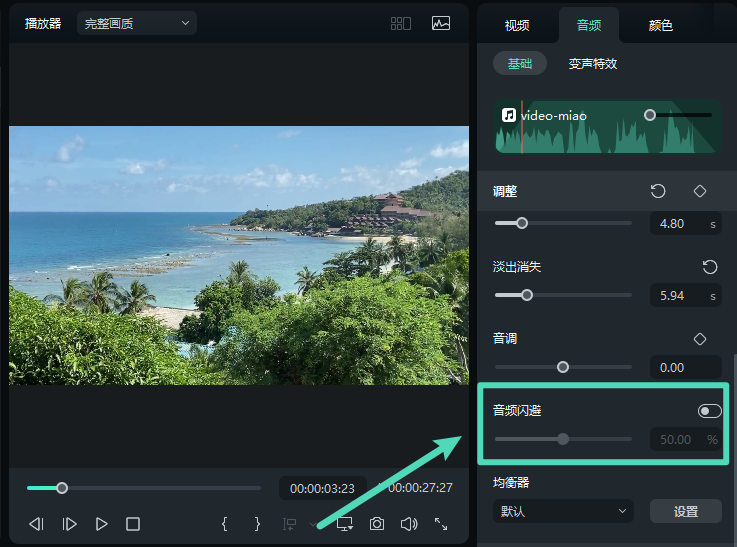
Task: Mark out point with right brace icon
Action: tap(257, 524)
